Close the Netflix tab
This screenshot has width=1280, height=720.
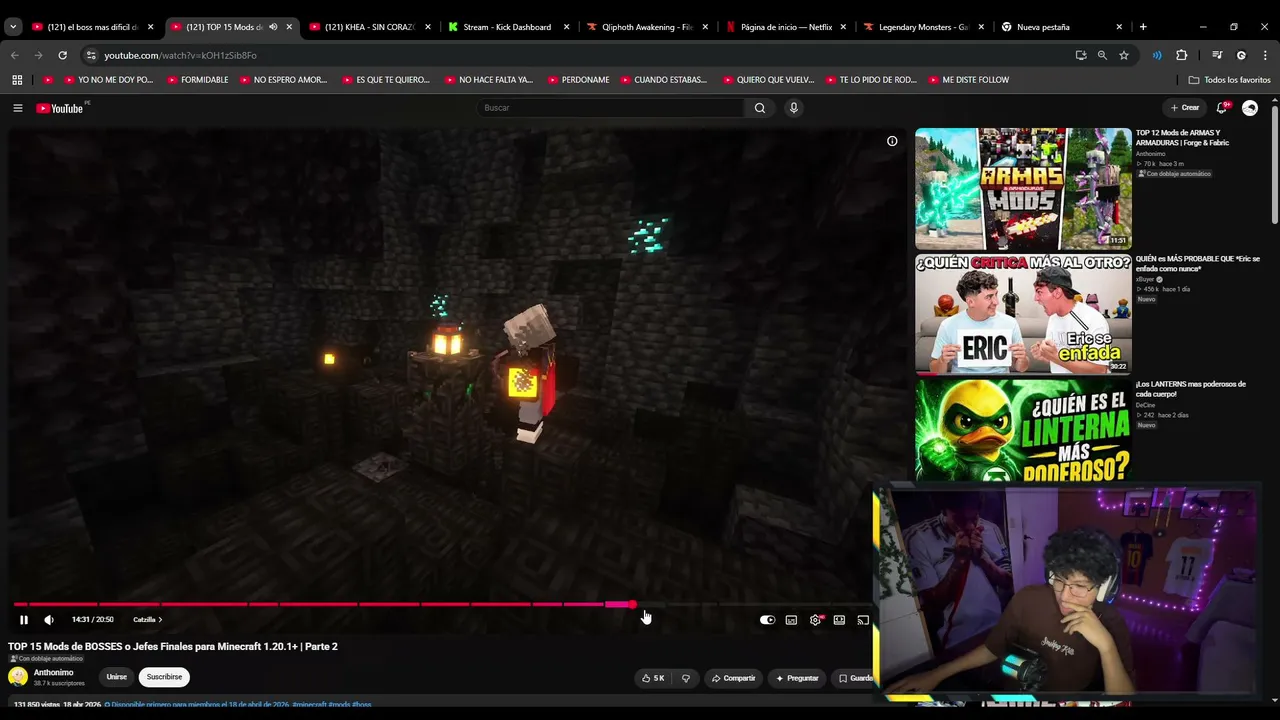(843, 27)
